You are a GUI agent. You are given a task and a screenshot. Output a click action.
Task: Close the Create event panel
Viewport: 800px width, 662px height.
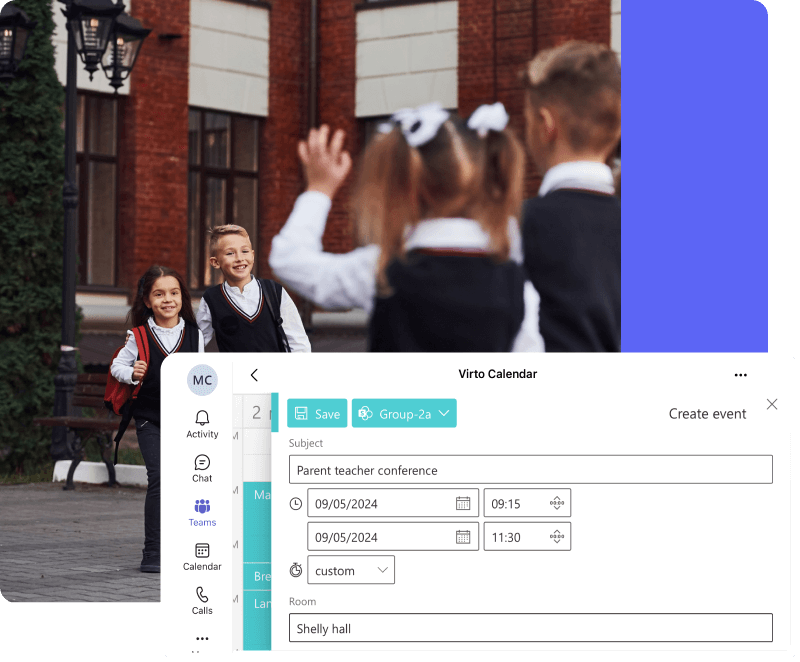pos(773,405)
